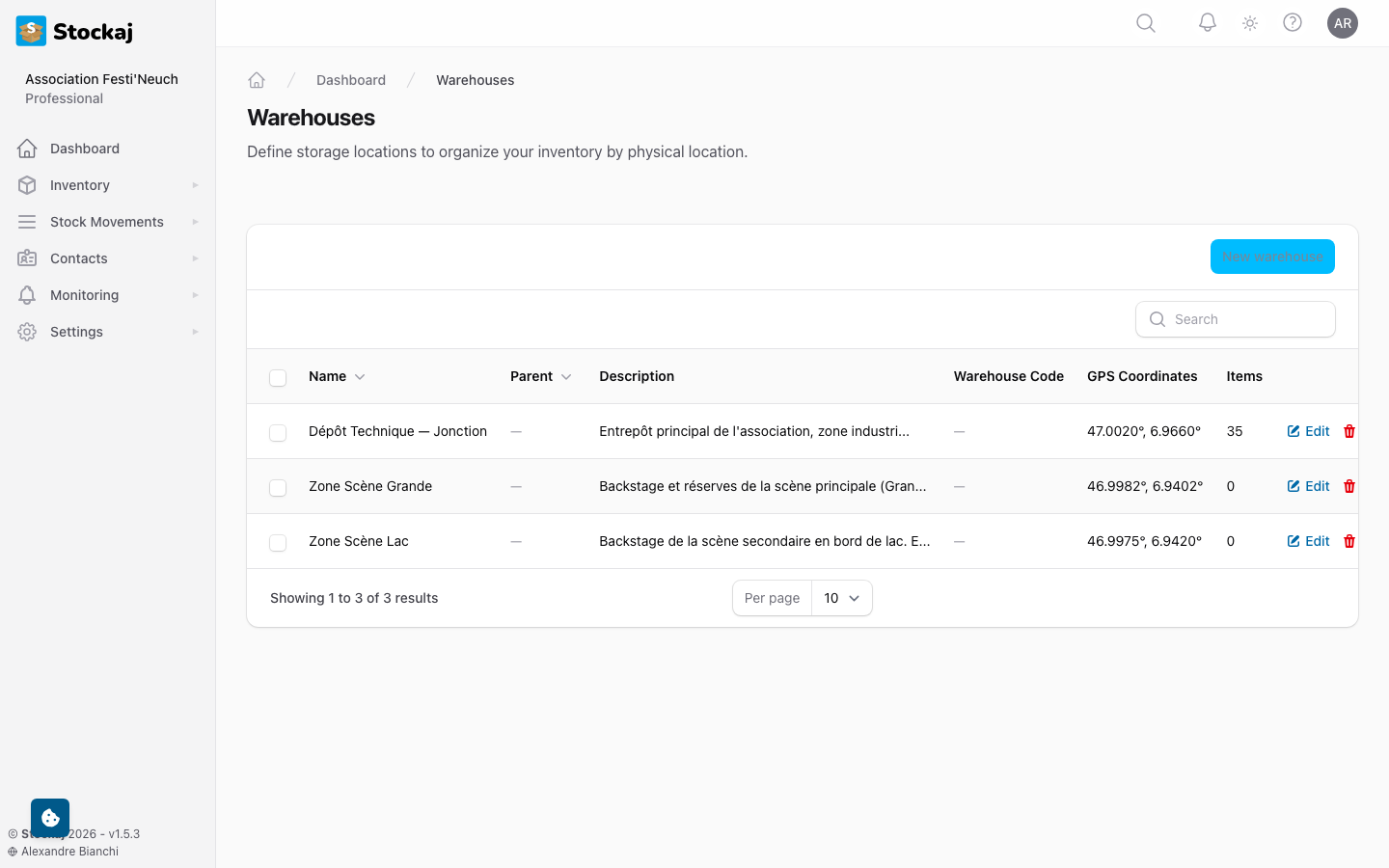Click the Alexandre Bianchi footer name
The image size is (1389, 868).
[69, 852]
